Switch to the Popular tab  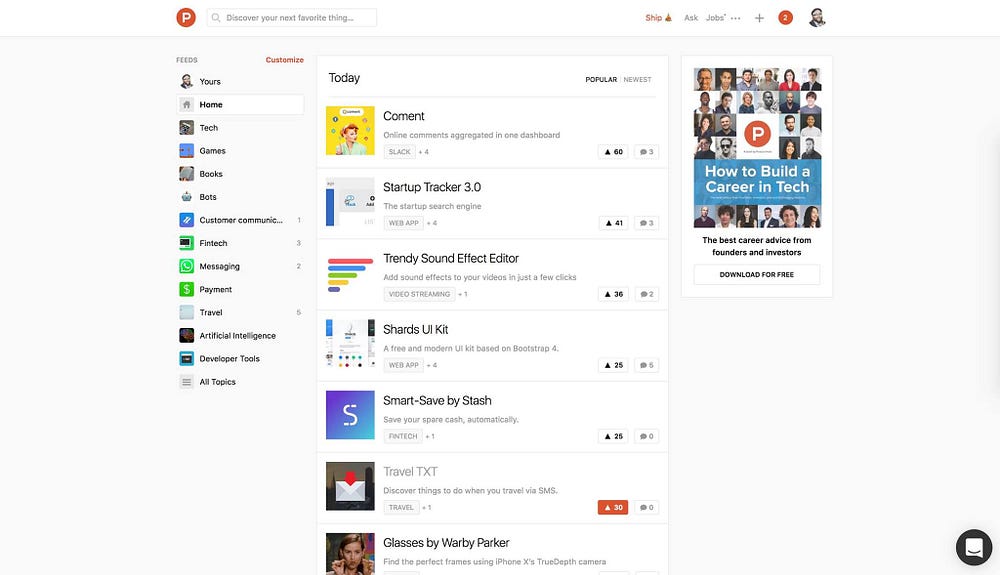tap(601, 80)
